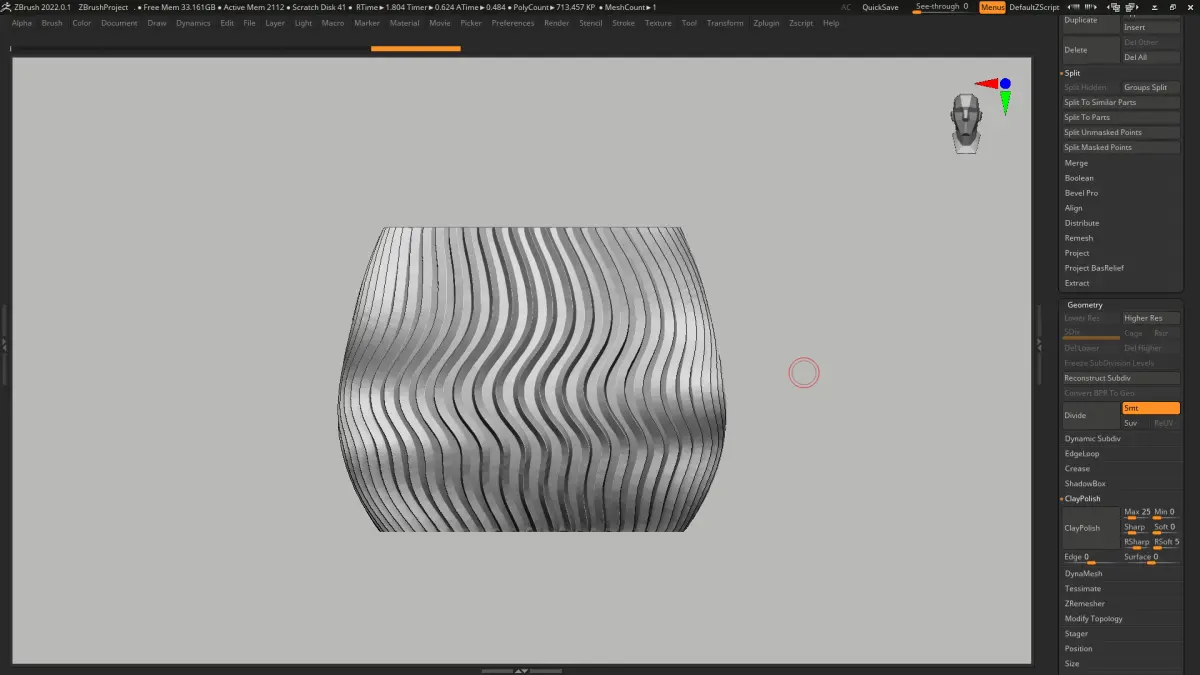Toggle the Smt smooth option
This screenshot has width=1200, height=675.
click(x=1151, y=408)
